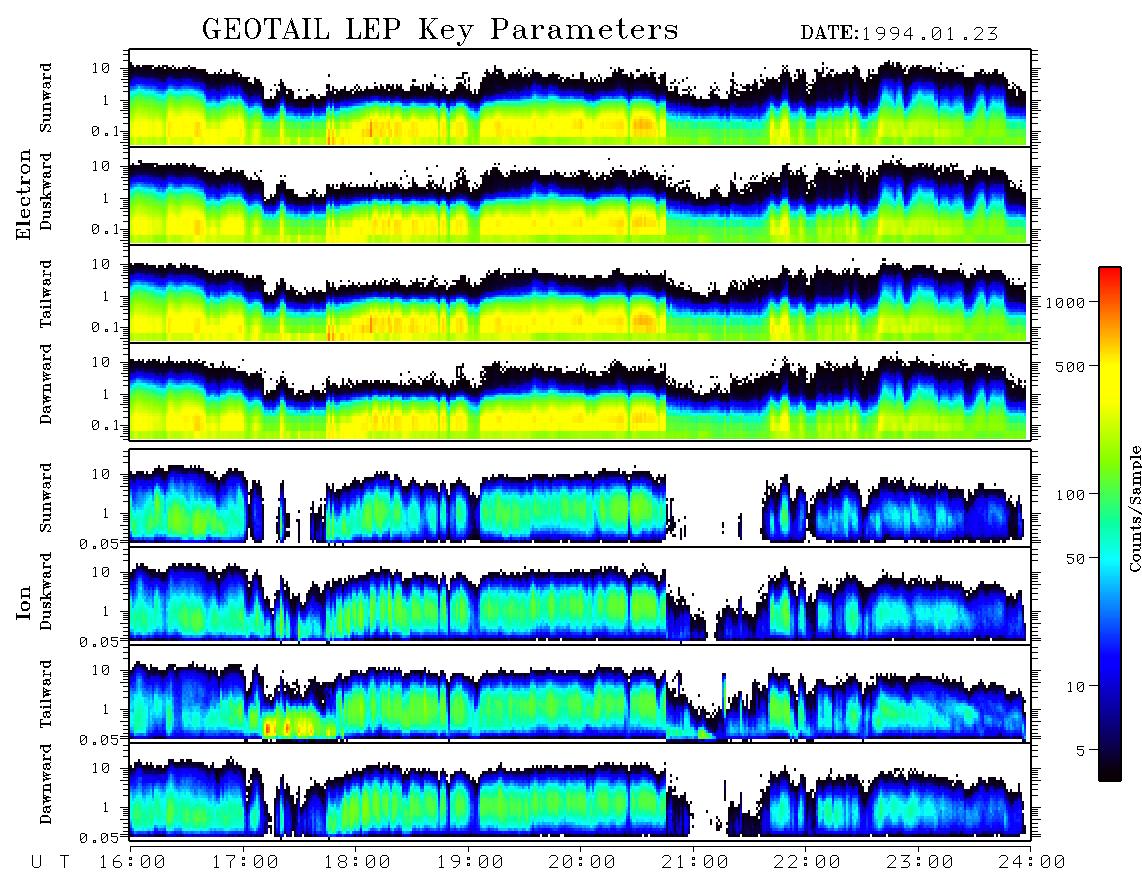The width and height of the screenshot is (1142, 880).
Task: Click the 100 colorbar tick label
Action: (1071, 495)
